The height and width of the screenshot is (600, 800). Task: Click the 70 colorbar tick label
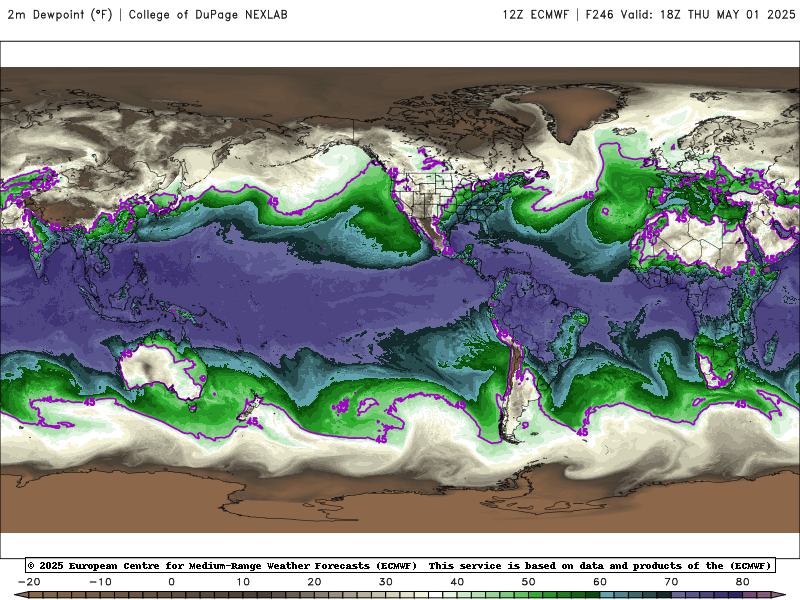[671, 582]
